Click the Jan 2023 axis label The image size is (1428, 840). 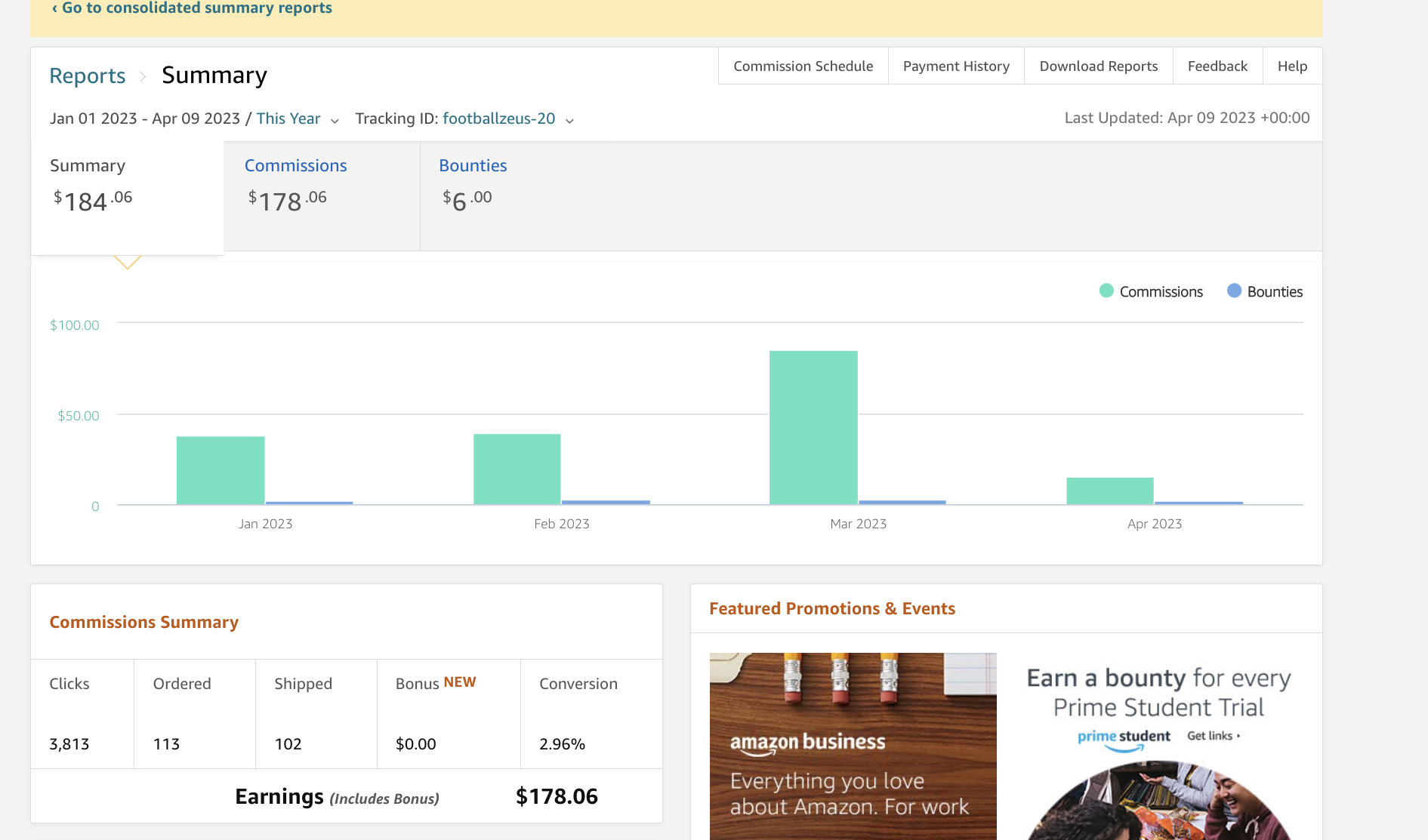[265, 524]
